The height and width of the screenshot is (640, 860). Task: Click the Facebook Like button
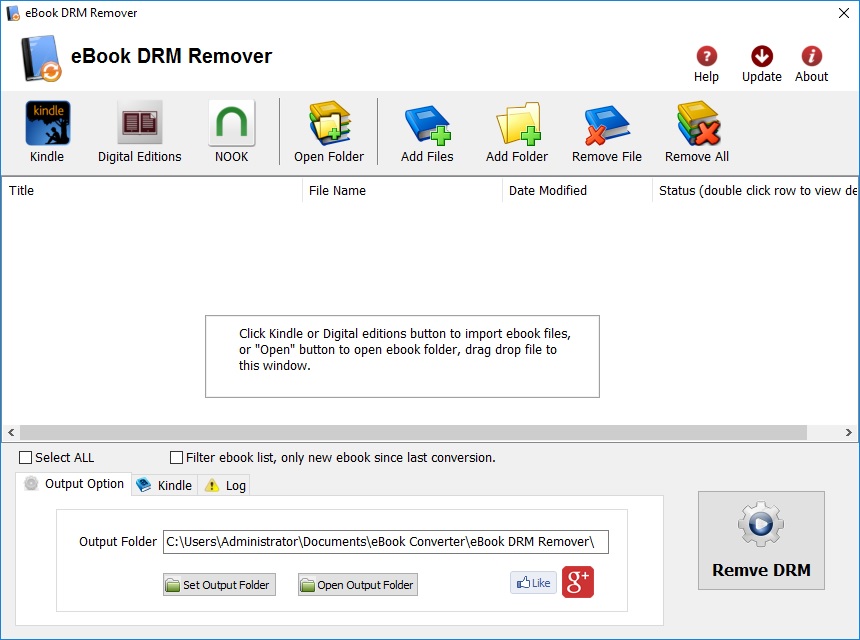pos(534,582)
